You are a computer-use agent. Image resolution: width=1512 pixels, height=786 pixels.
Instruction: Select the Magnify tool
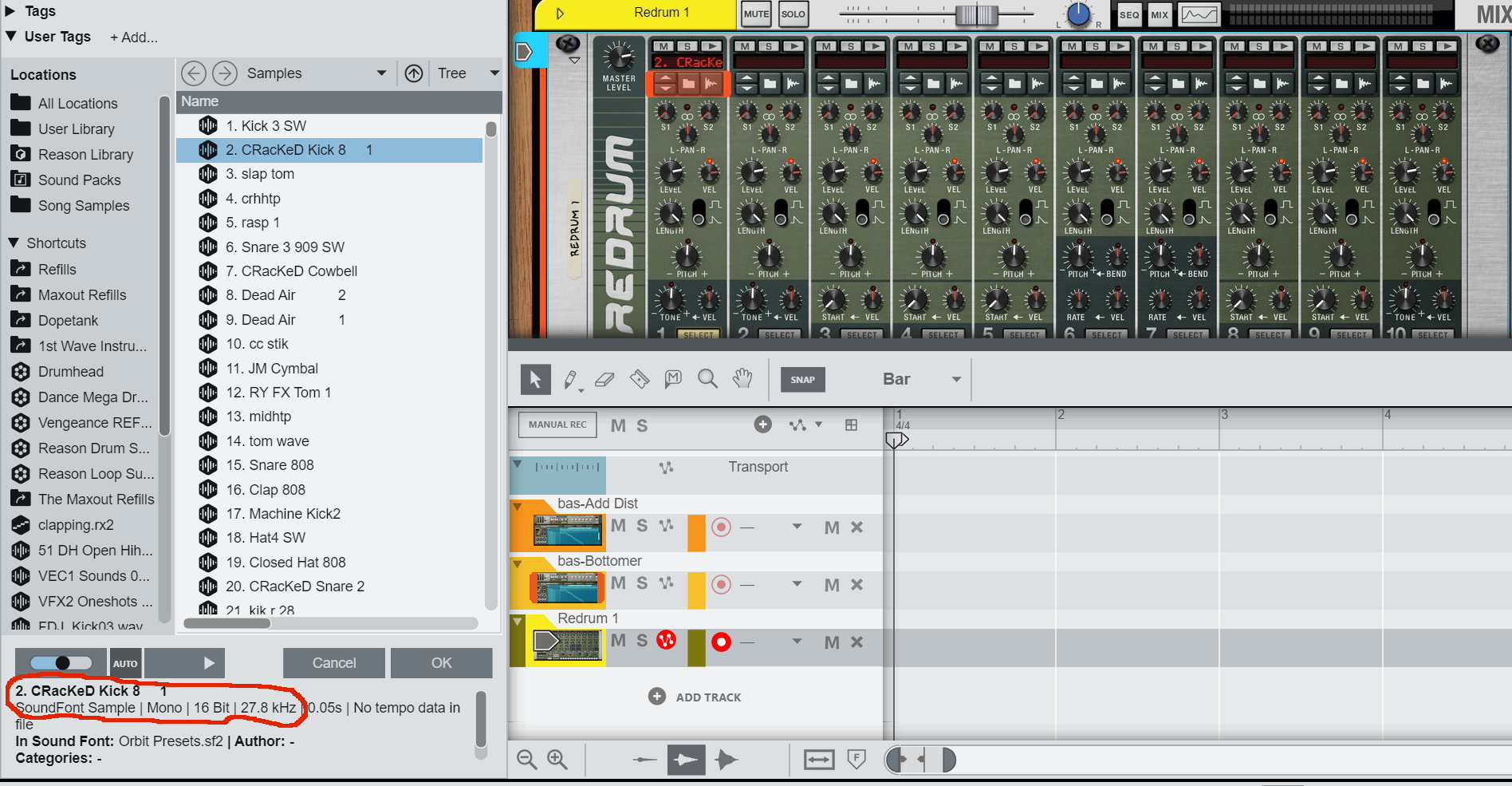click(707, 379)
